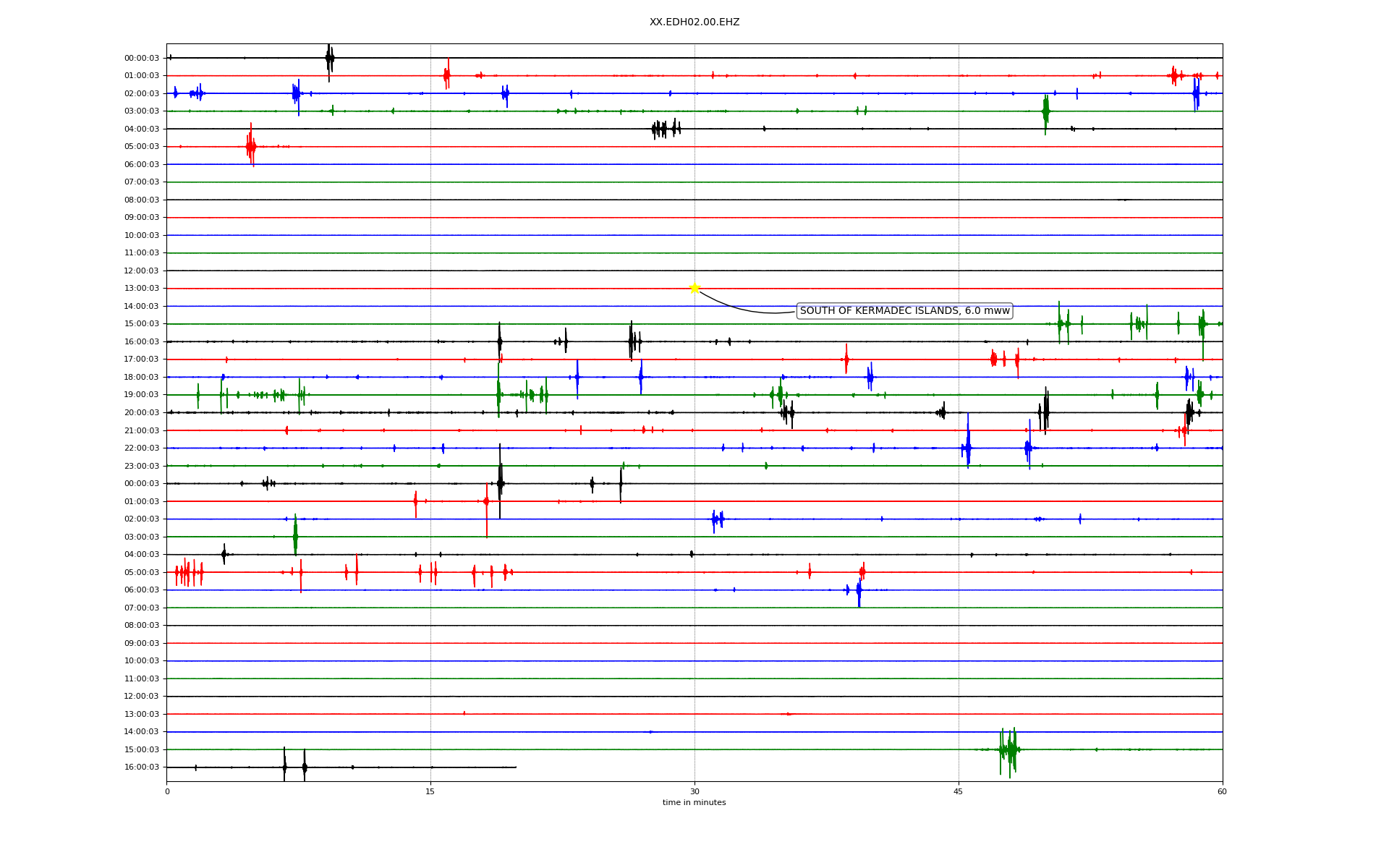
Task: Click the black burst at start of top trace
Action: 329,58
